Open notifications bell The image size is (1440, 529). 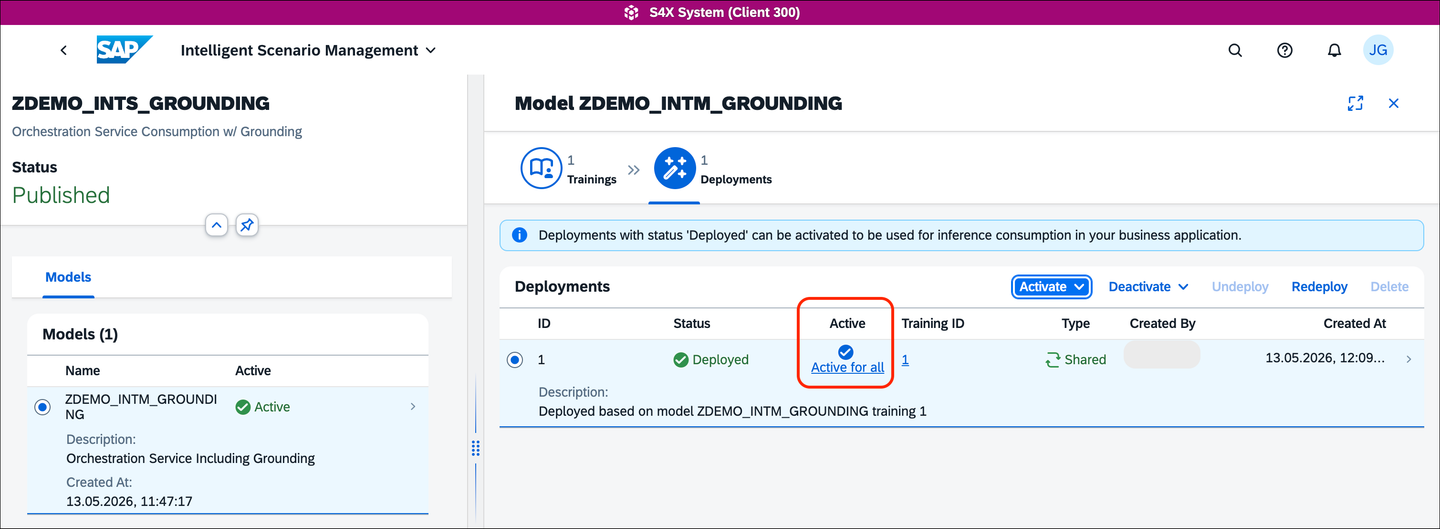(x=1334, y=50)
